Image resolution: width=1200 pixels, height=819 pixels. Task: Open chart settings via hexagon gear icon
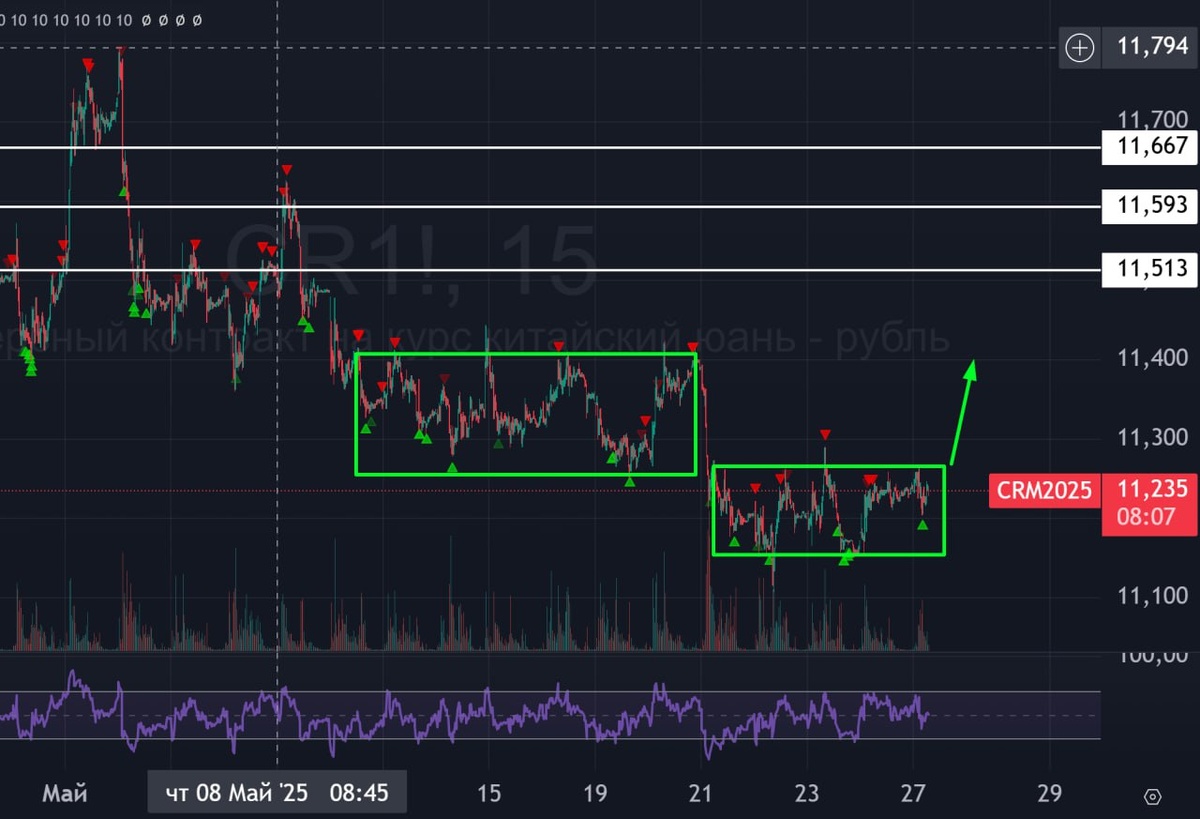click(1152, 796)
